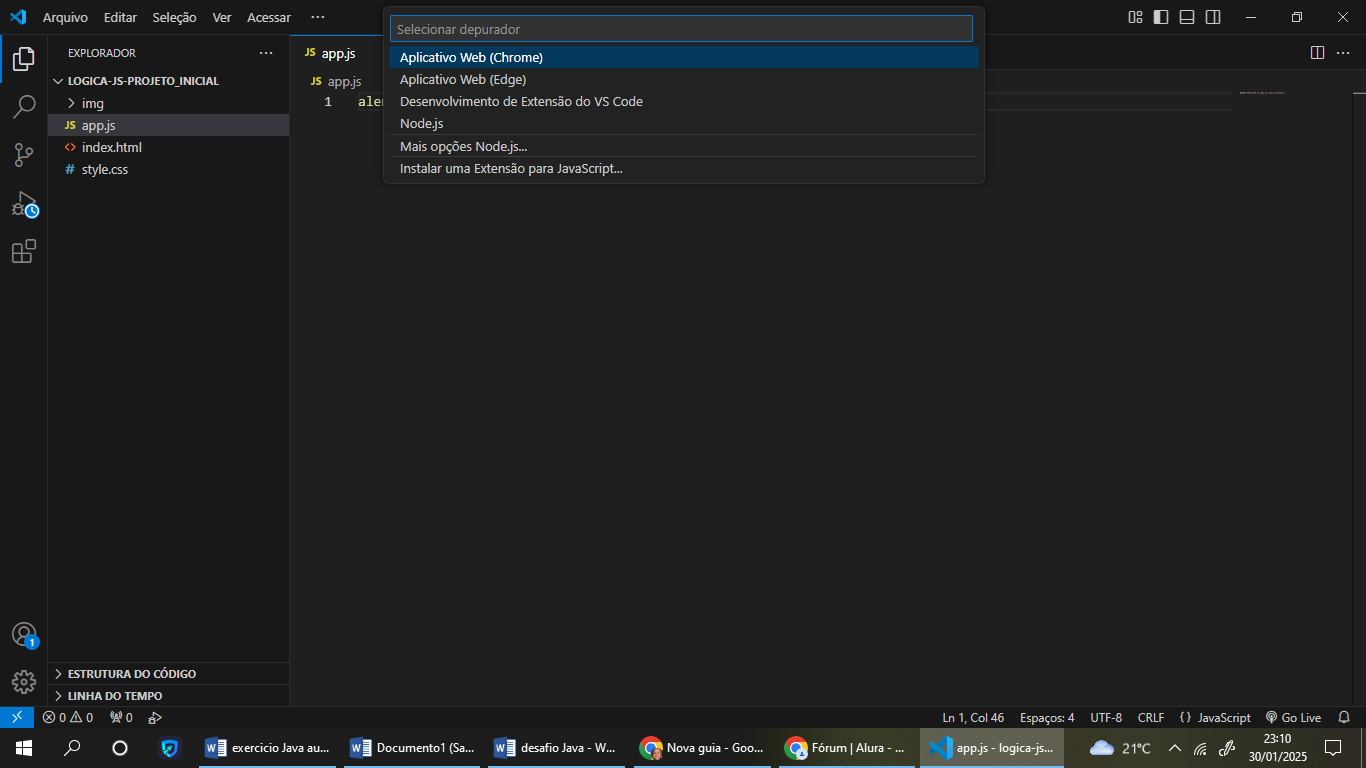Click Ln 1, Col 46 position indicator
Screen dimensions: 1366x768
pyautogui.click(x=973, y=717)
